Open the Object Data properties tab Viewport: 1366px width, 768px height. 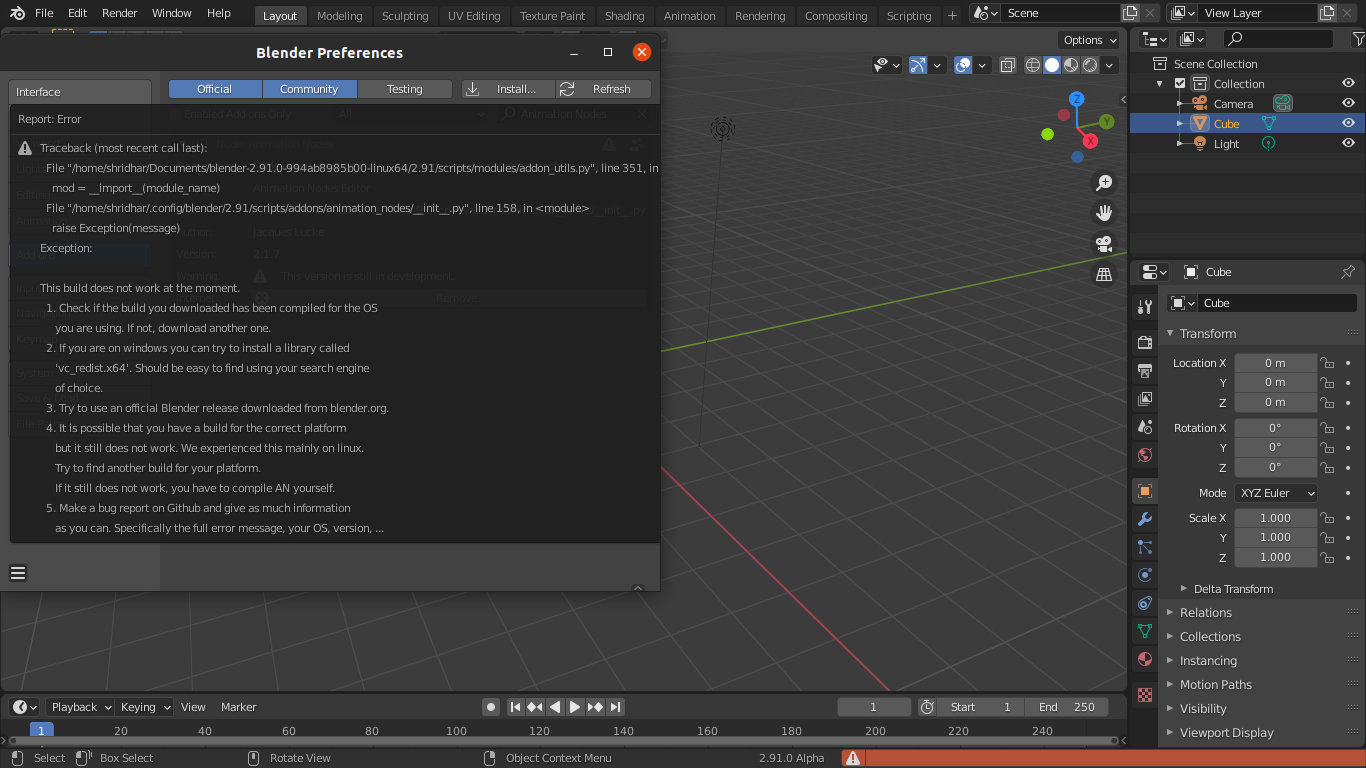point(1144,631)
